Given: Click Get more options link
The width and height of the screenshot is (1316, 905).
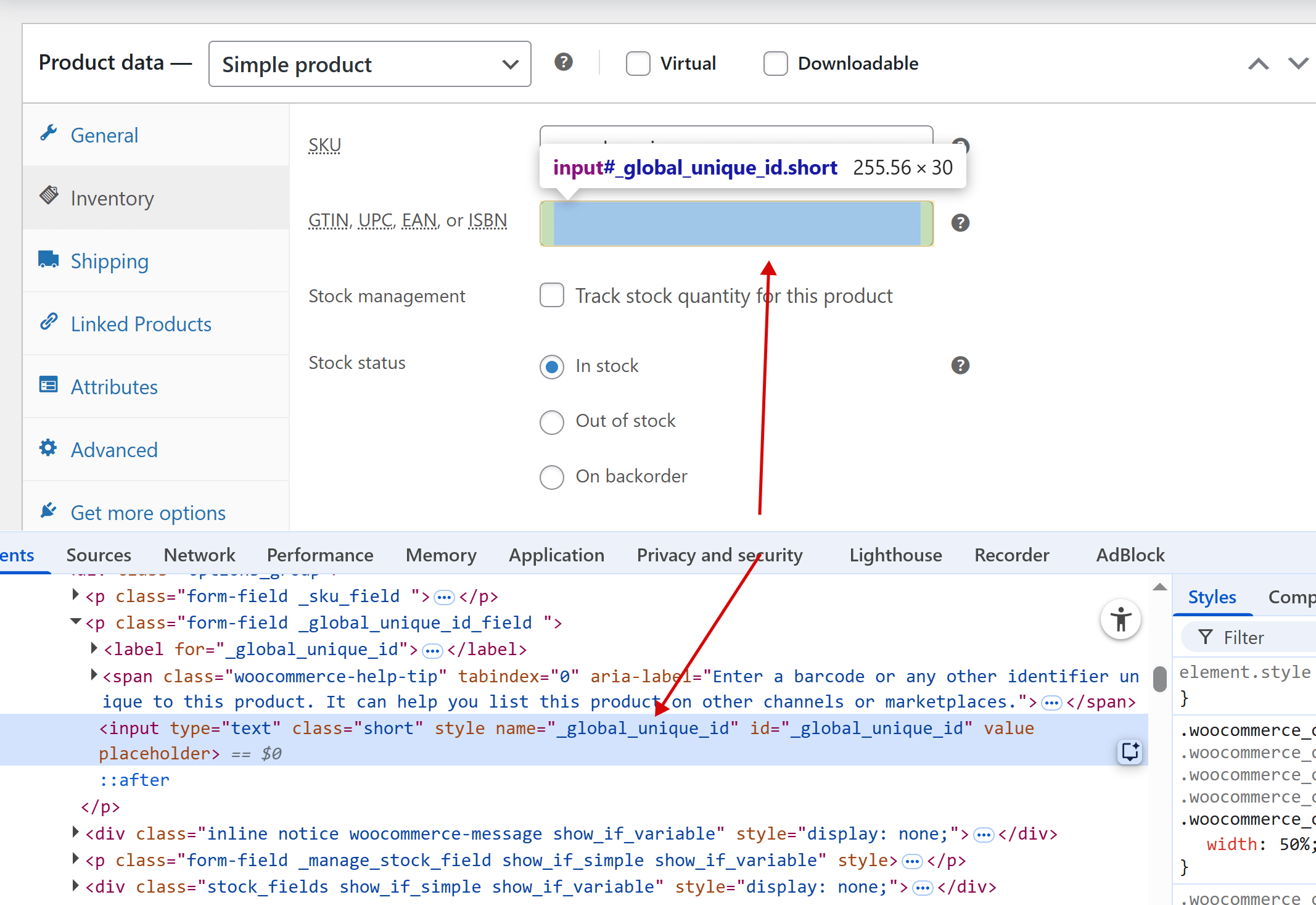Looking at the screenshot, I should (x=148, y=513).
